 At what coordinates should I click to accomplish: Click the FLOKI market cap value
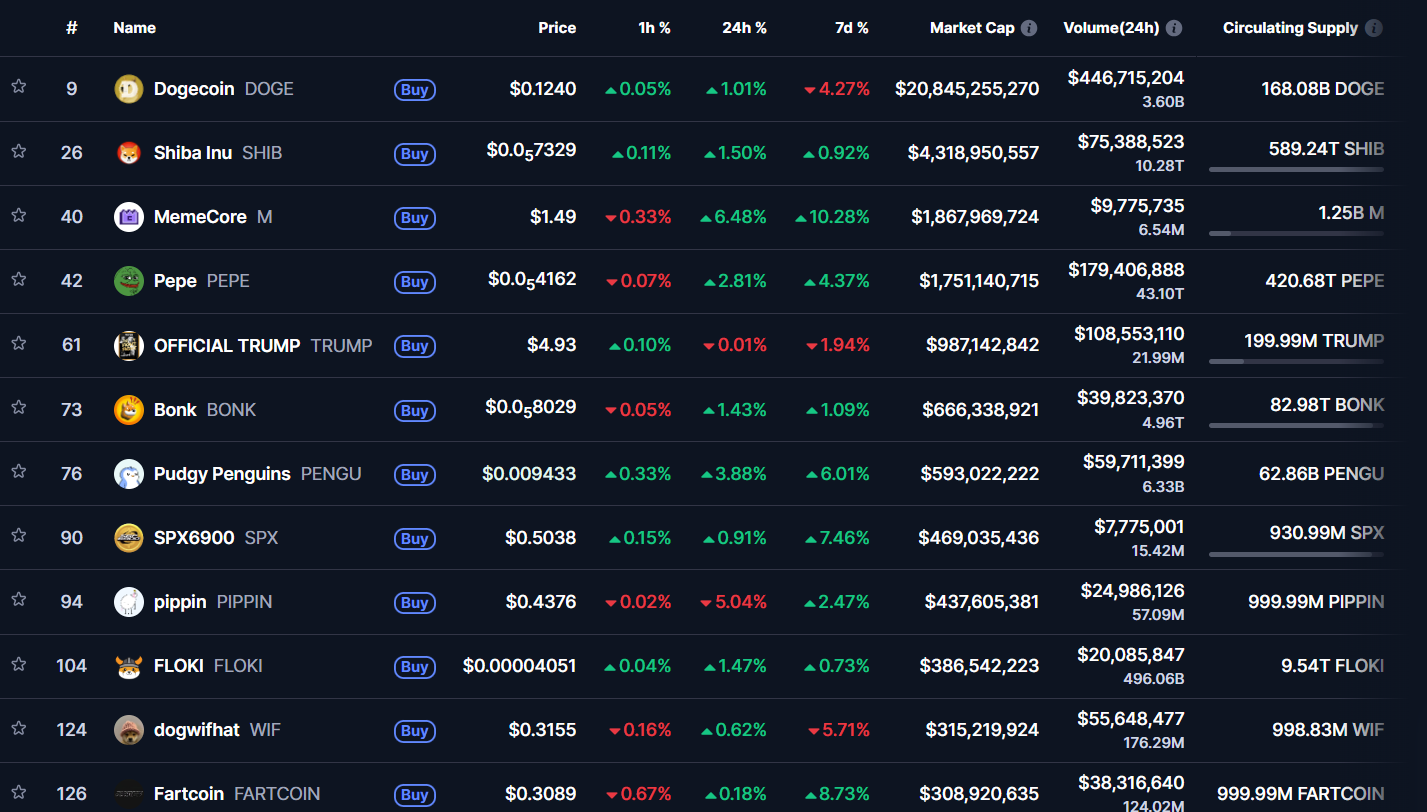click(979, 666)
